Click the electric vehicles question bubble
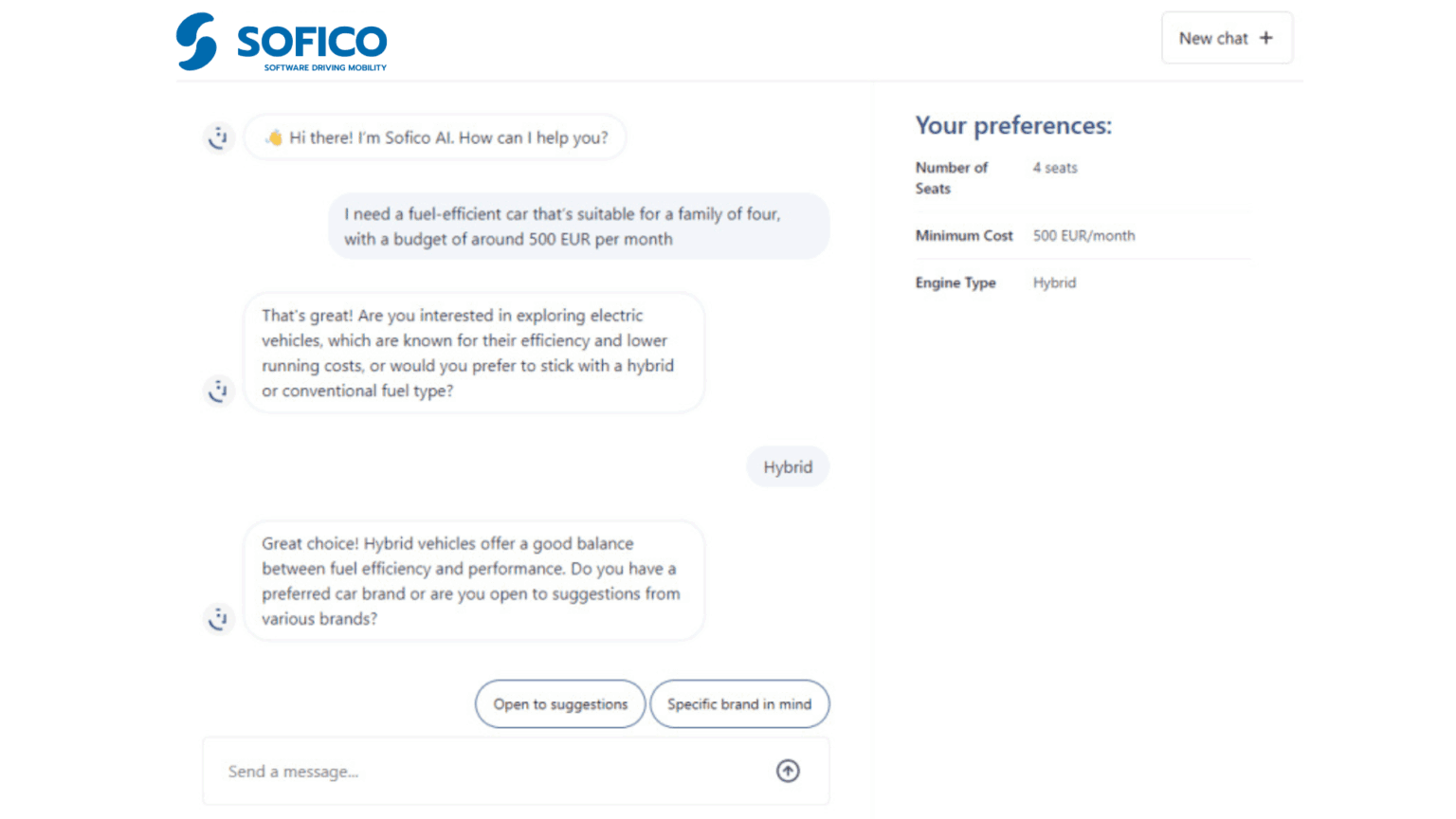The width and height of the screenshot is (1456, 819). coord(474,353)
